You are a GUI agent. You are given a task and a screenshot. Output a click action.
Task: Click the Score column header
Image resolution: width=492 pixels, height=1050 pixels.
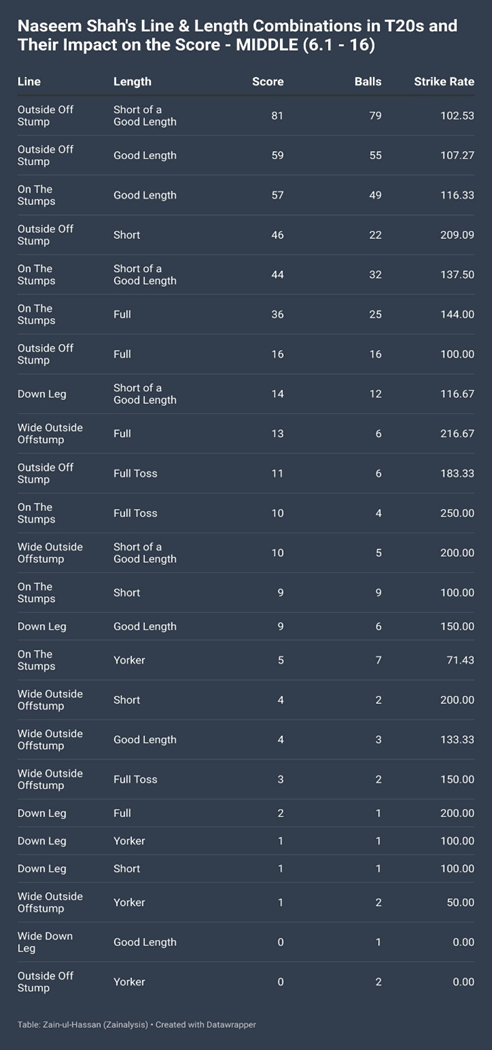pyautogui.click(x=268, y=82)
